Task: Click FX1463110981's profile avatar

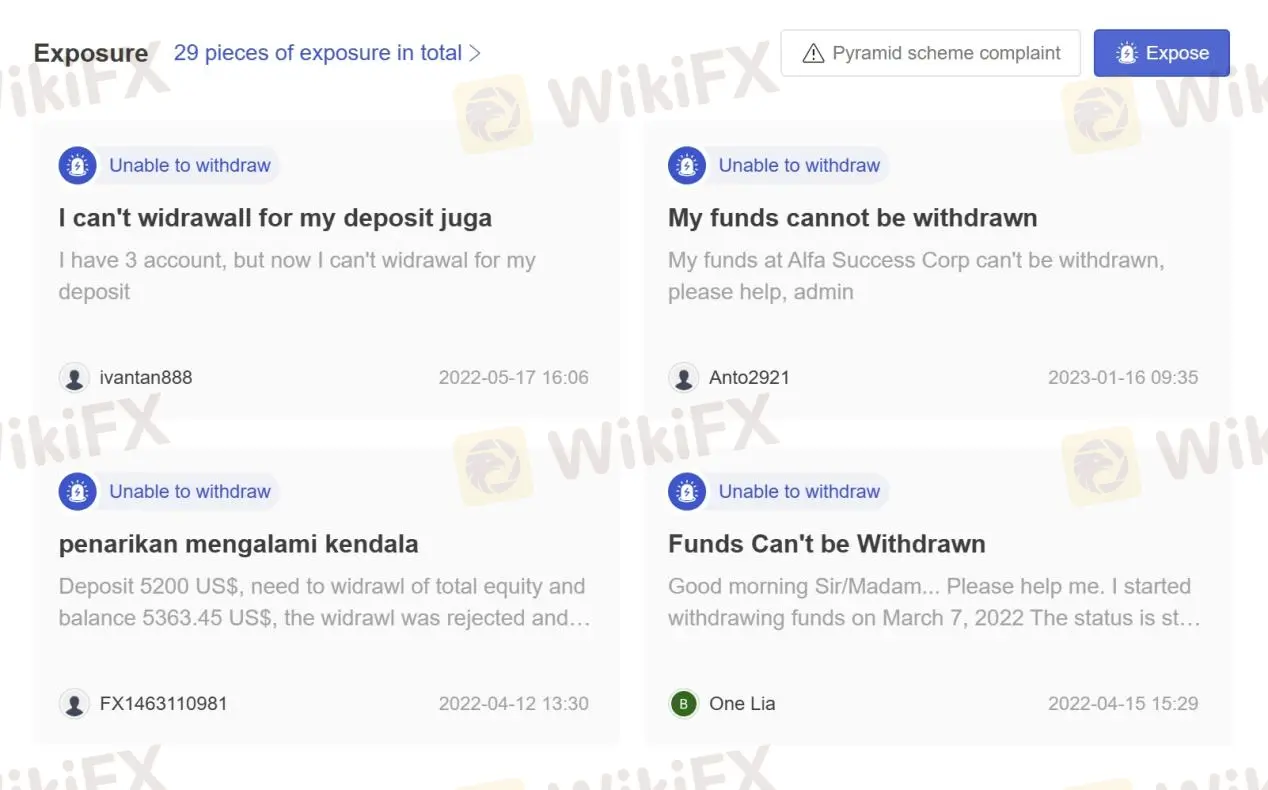Action: [74, 704]
